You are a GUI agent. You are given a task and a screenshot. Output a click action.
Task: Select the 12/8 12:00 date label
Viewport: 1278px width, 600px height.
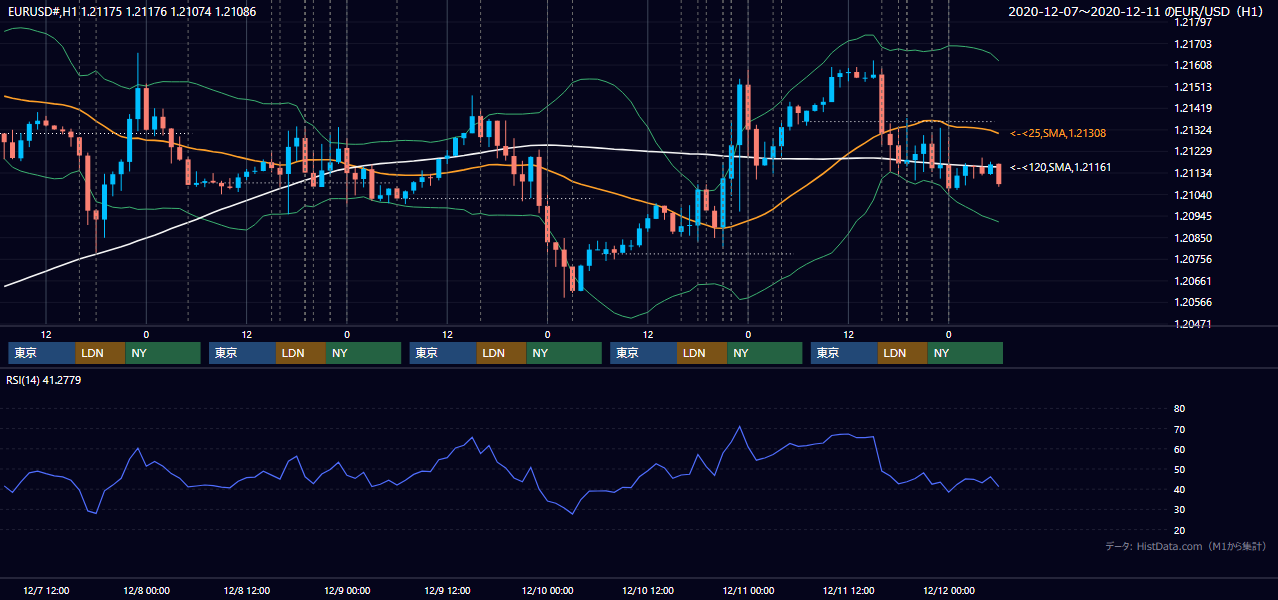click(247, 591)
